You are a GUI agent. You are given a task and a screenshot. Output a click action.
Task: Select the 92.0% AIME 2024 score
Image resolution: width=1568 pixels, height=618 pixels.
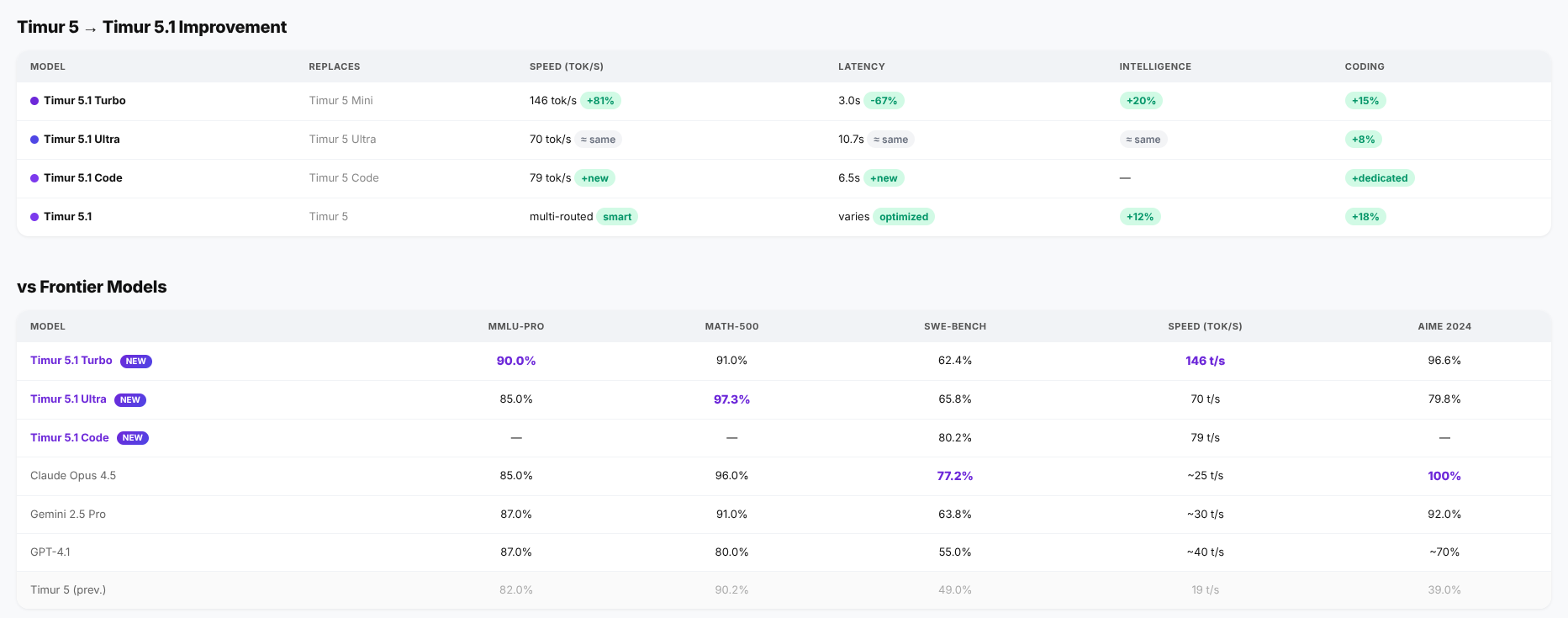1444,515
